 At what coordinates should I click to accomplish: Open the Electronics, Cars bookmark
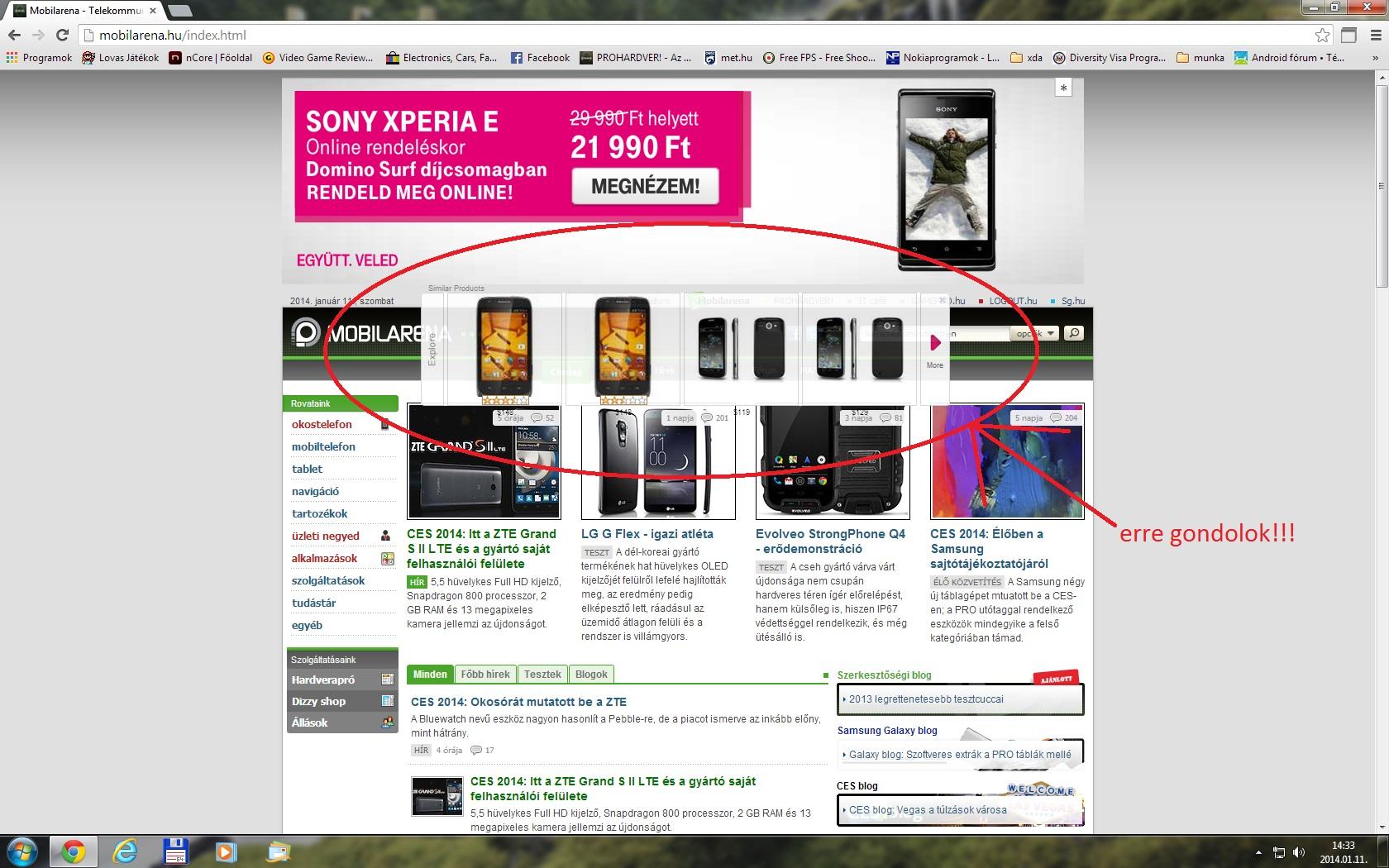[x=442, y=58]
